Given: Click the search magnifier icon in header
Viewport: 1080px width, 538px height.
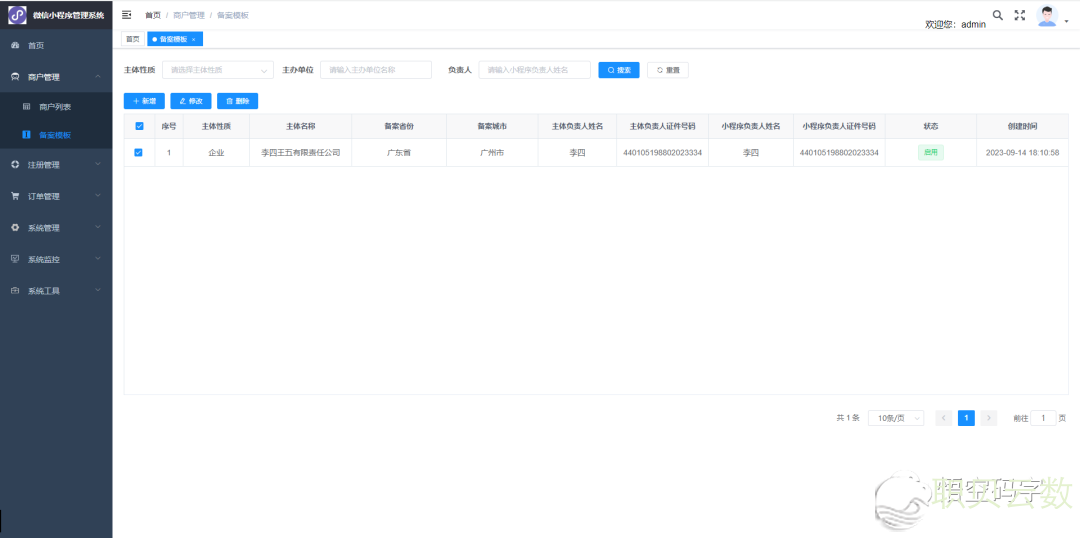Looking at the screenshot, I should (x=997, y=15).
